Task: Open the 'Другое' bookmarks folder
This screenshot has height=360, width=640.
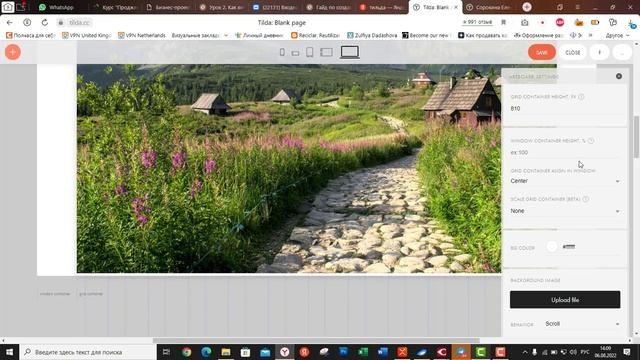Action: click(x=617, y=36)
